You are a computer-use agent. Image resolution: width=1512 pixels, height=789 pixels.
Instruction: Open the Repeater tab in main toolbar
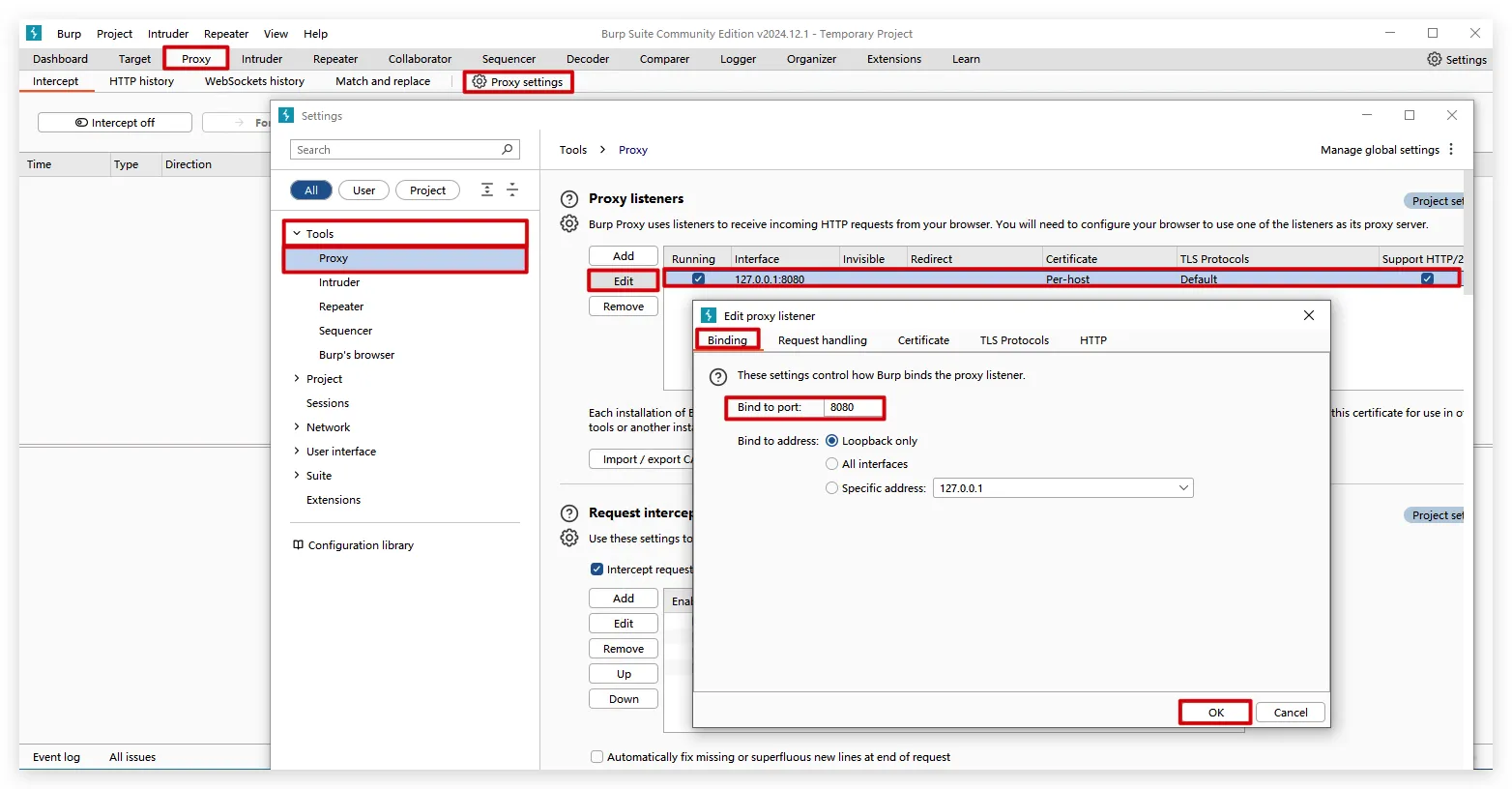[334, 59]
